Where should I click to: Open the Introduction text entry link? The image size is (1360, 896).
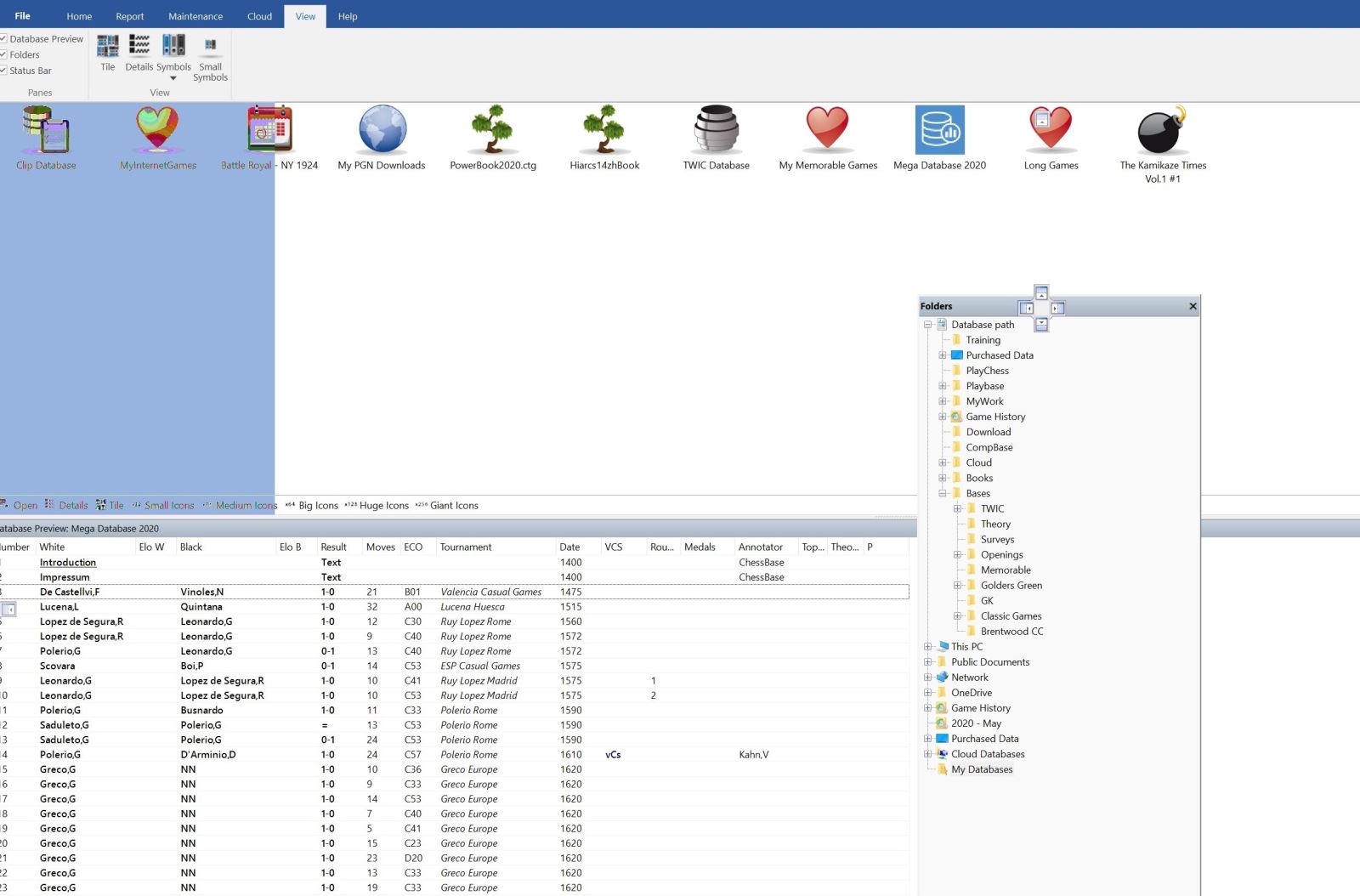point(68,563)
